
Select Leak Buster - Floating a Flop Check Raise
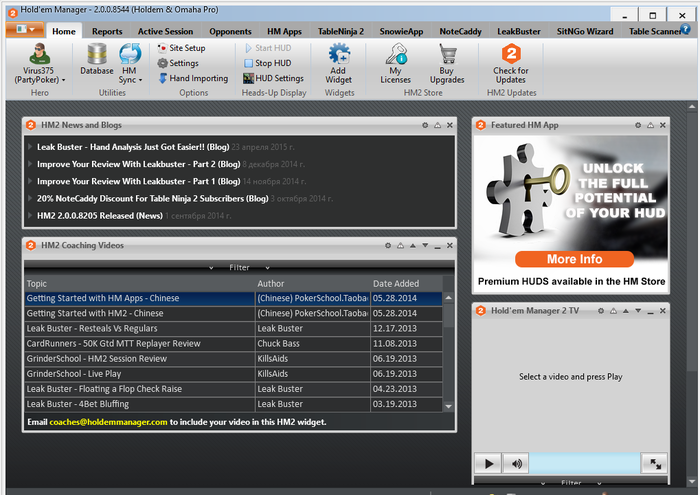click(x=233, y=389)
